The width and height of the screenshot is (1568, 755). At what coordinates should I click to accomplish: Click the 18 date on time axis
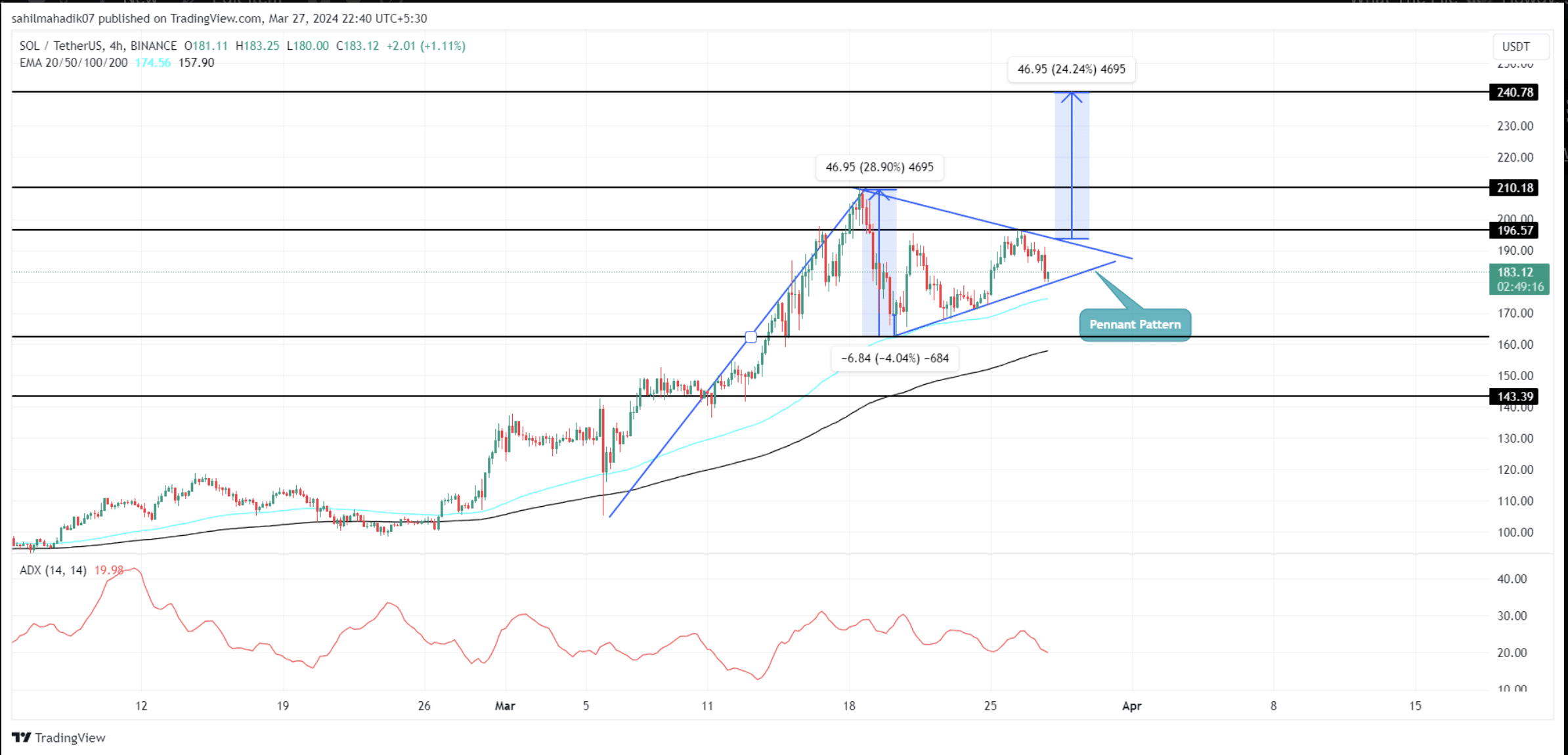tap(849, 706)
